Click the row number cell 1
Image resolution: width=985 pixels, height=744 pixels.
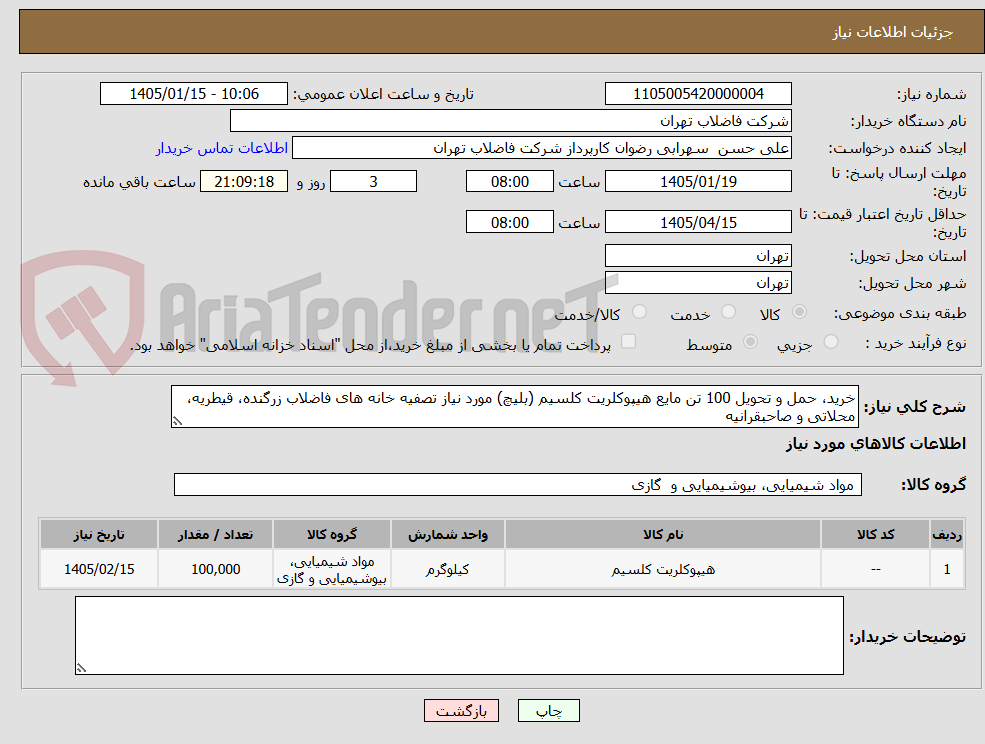pyautogui.click(x=947, y=569)
